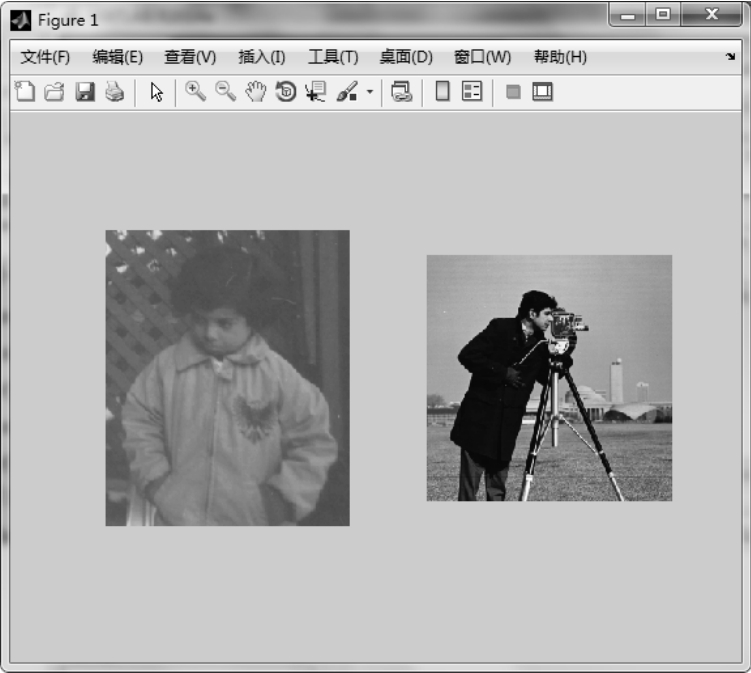Viewport: 751px width, 673px height.
Task: Toggle the Edit Plot arrow pointer
Action: point(156,92)
